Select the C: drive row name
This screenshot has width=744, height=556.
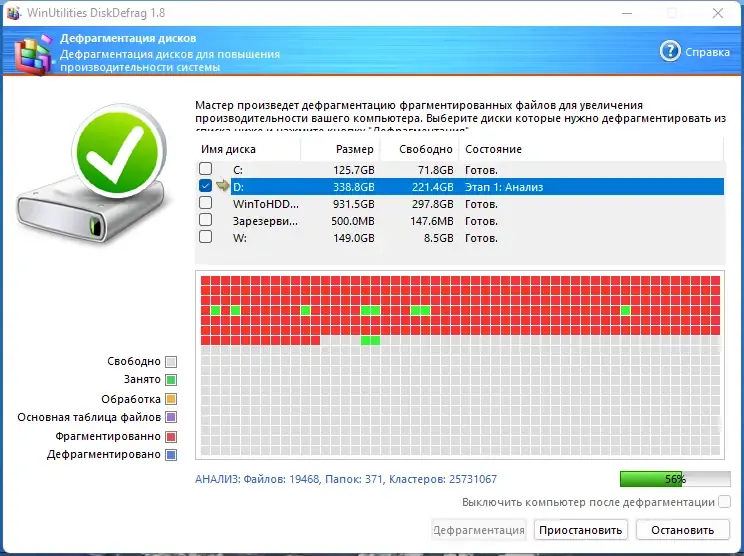click(x=238, y=170)
